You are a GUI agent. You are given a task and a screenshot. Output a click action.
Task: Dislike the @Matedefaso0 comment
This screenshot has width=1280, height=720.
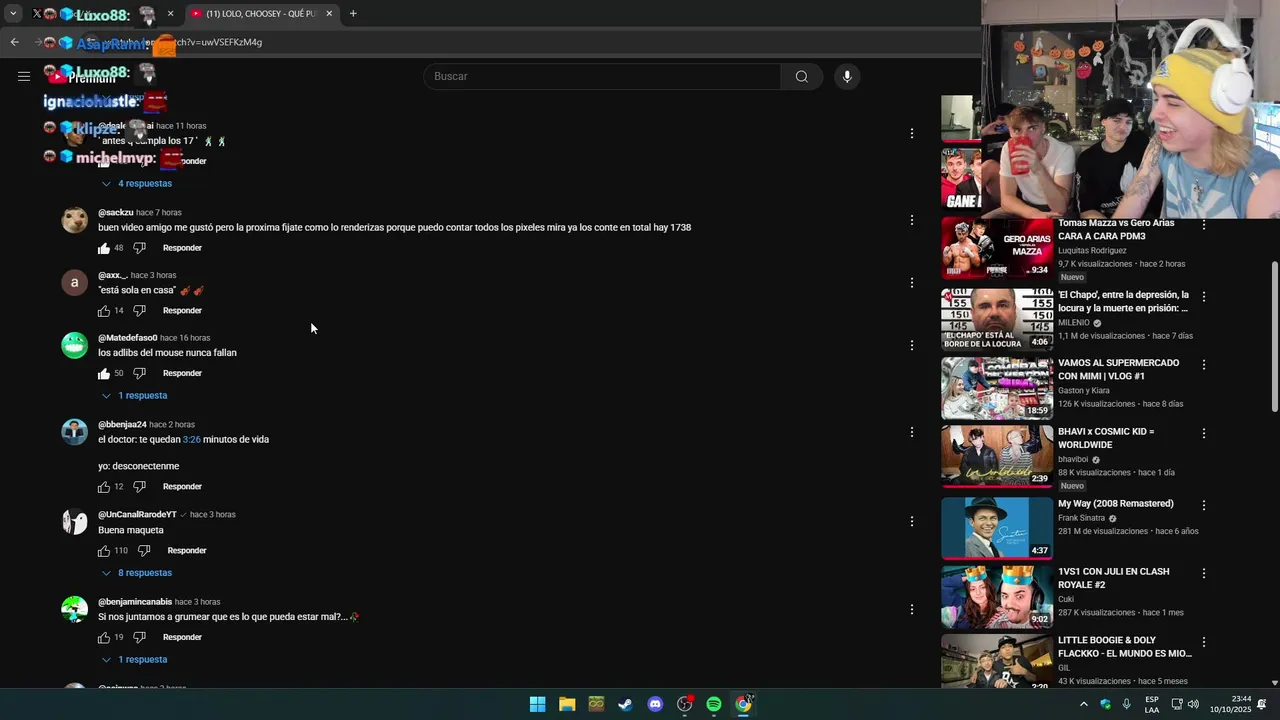tap(140, 374)
